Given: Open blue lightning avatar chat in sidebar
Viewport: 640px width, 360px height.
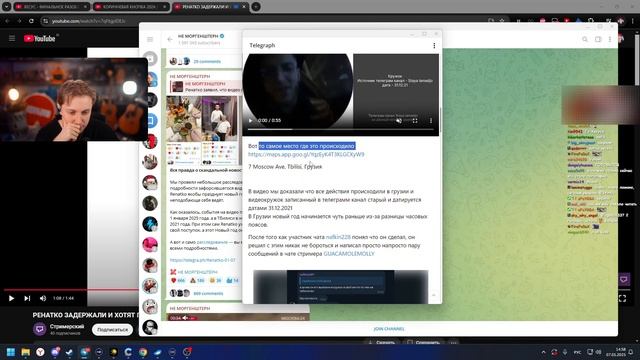Looking at the screenshot, I should (150, 224).
